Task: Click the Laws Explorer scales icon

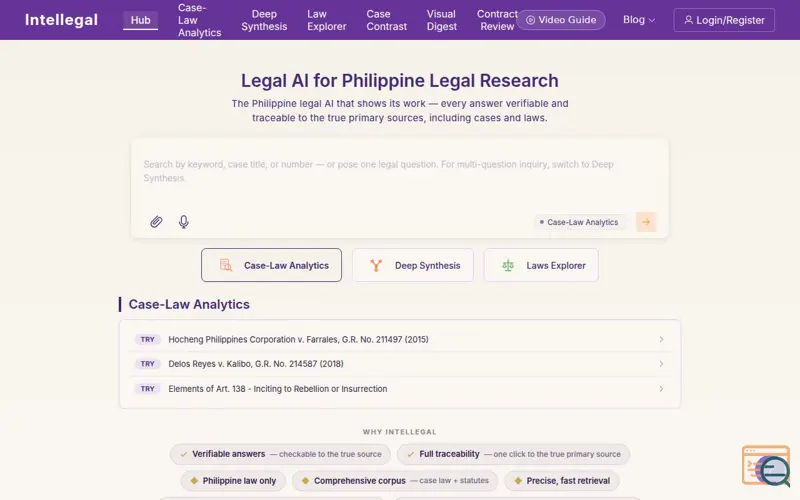Action: 508,265
